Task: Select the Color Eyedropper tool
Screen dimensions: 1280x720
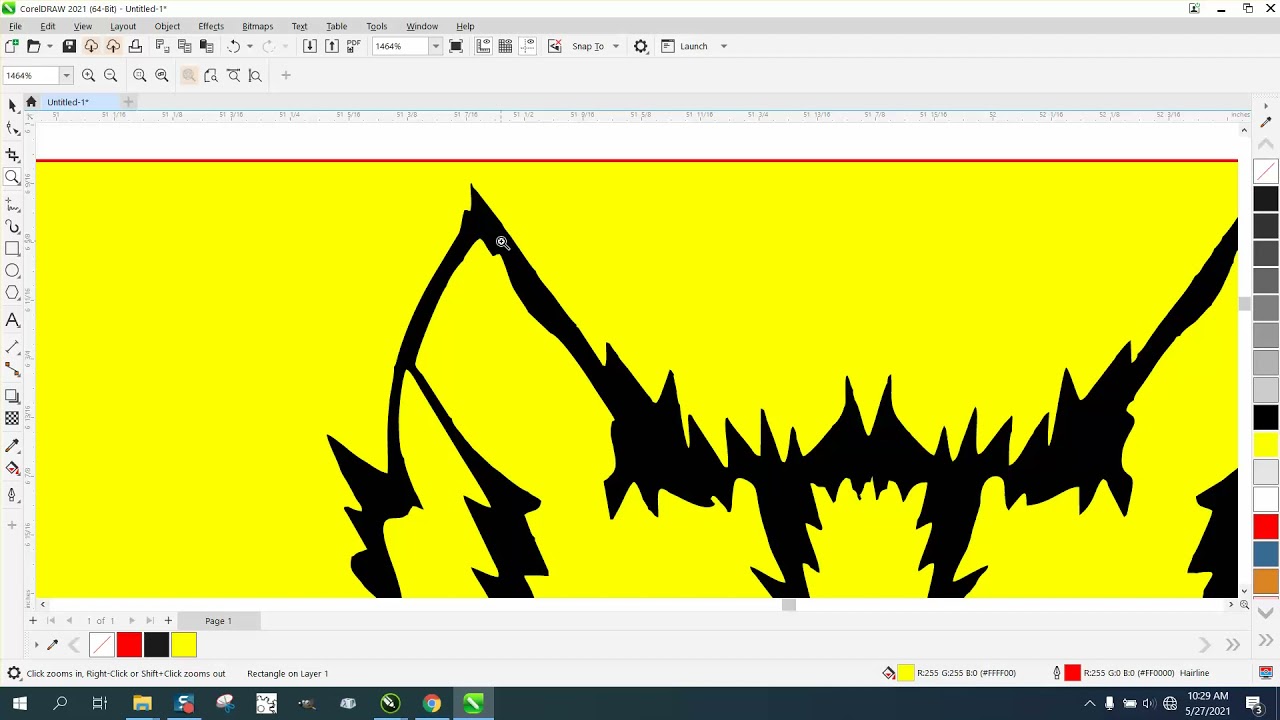Action: pos(12,446)
